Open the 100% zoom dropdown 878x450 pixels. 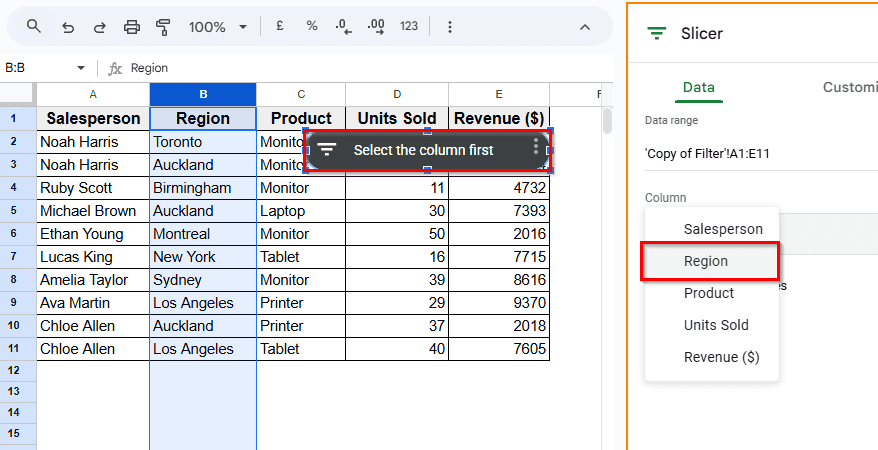pyautogui.click(x=215, y=27)
